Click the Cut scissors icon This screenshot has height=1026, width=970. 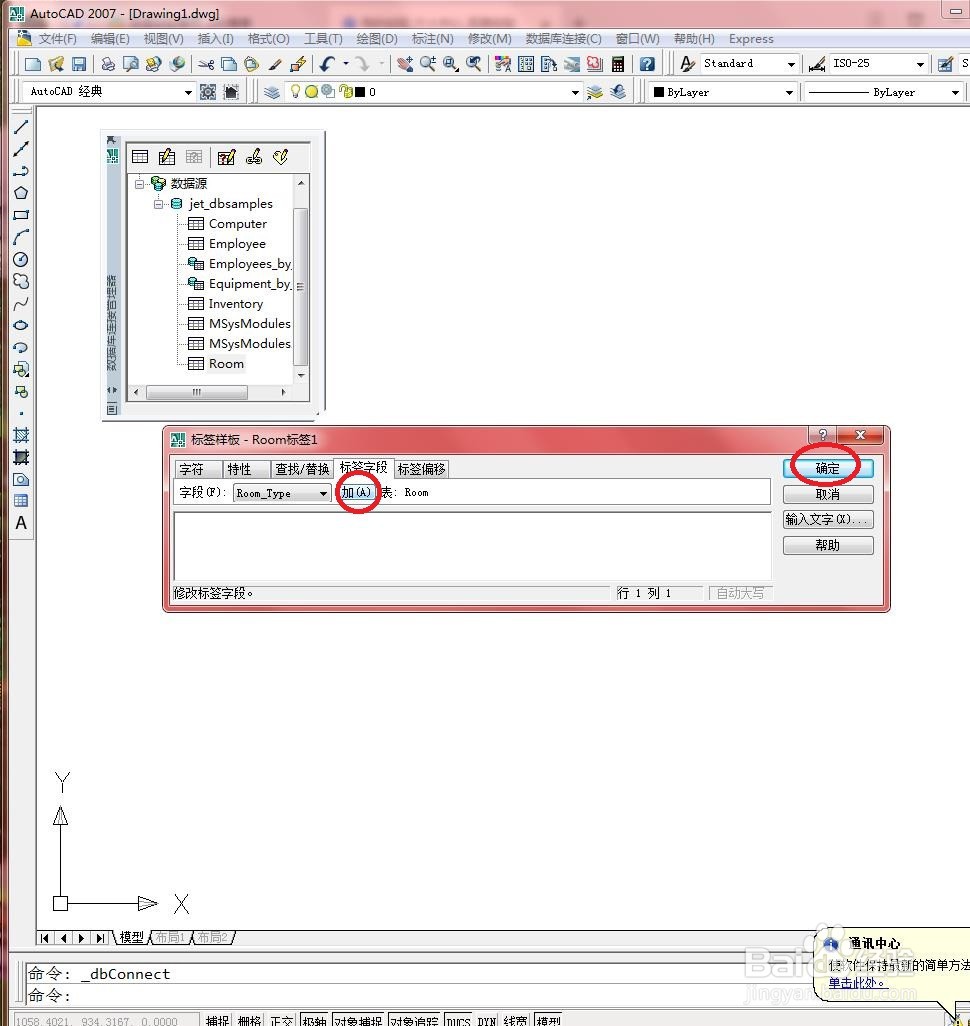click(x=206, y=64)
